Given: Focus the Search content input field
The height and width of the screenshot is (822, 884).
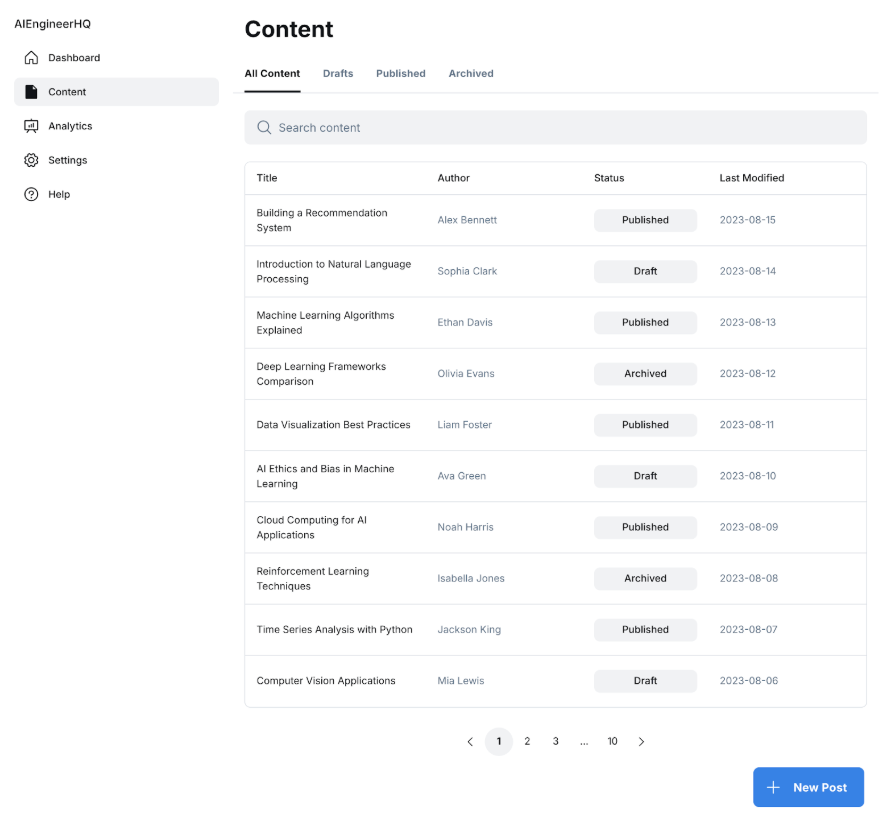Looking at the screenshot, I should coord(560,128).
